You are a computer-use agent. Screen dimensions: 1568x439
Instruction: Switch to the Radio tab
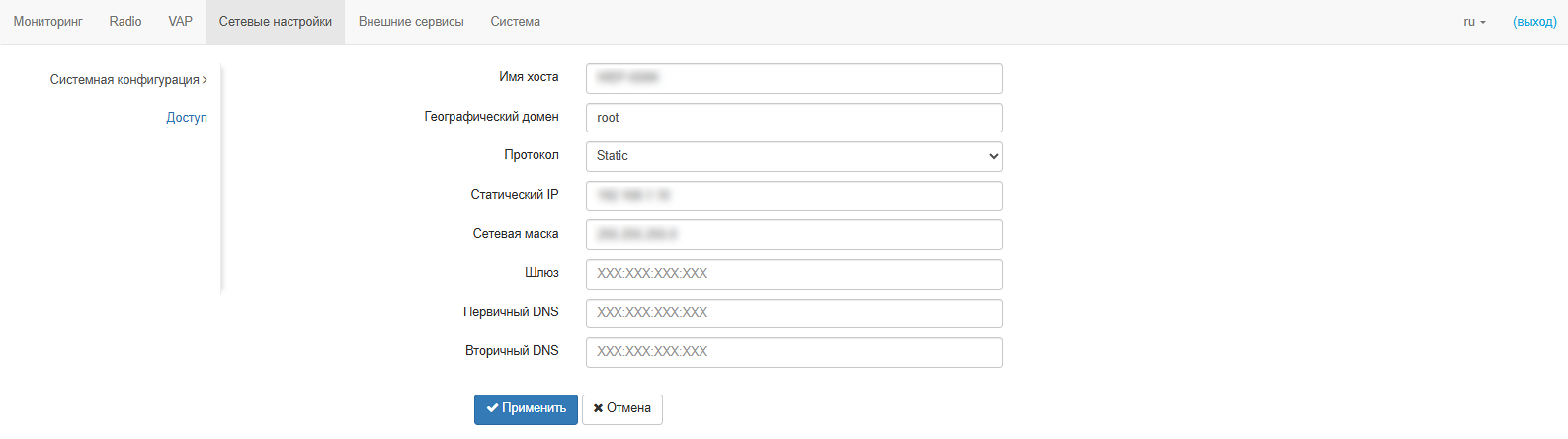[125, 22]
